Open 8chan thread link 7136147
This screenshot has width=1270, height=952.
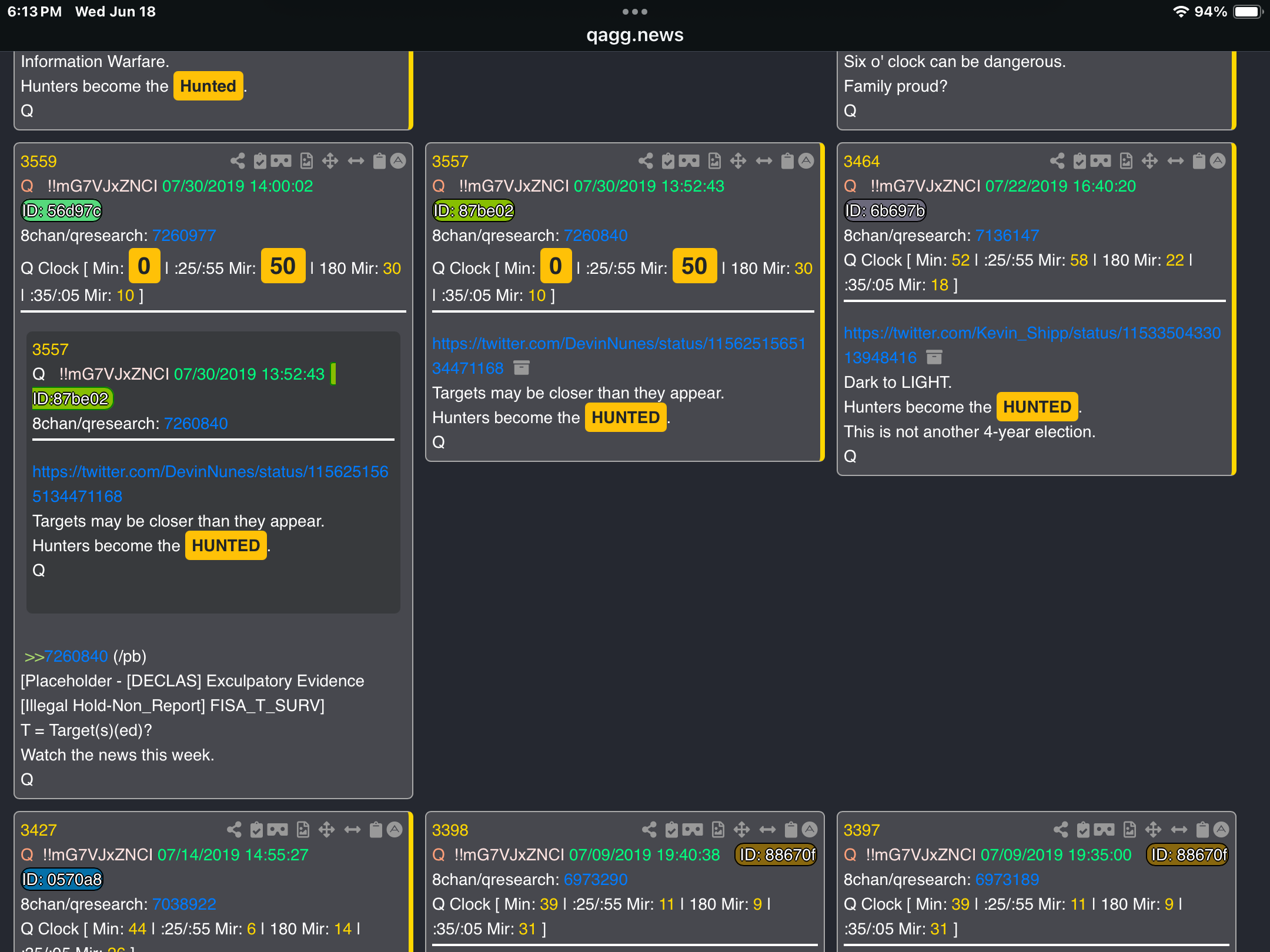1007,236
